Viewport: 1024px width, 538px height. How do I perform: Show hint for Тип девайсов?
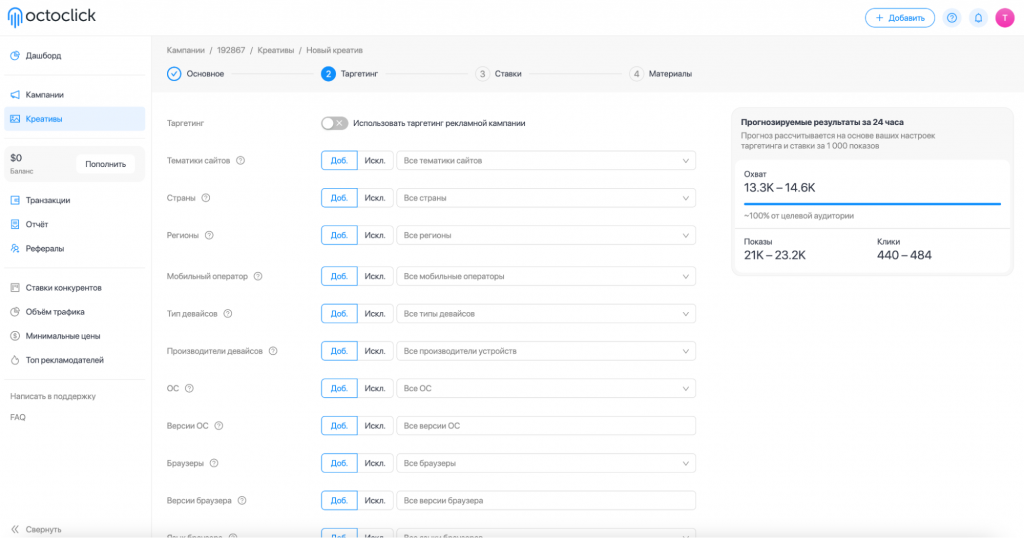pos(227,313)
